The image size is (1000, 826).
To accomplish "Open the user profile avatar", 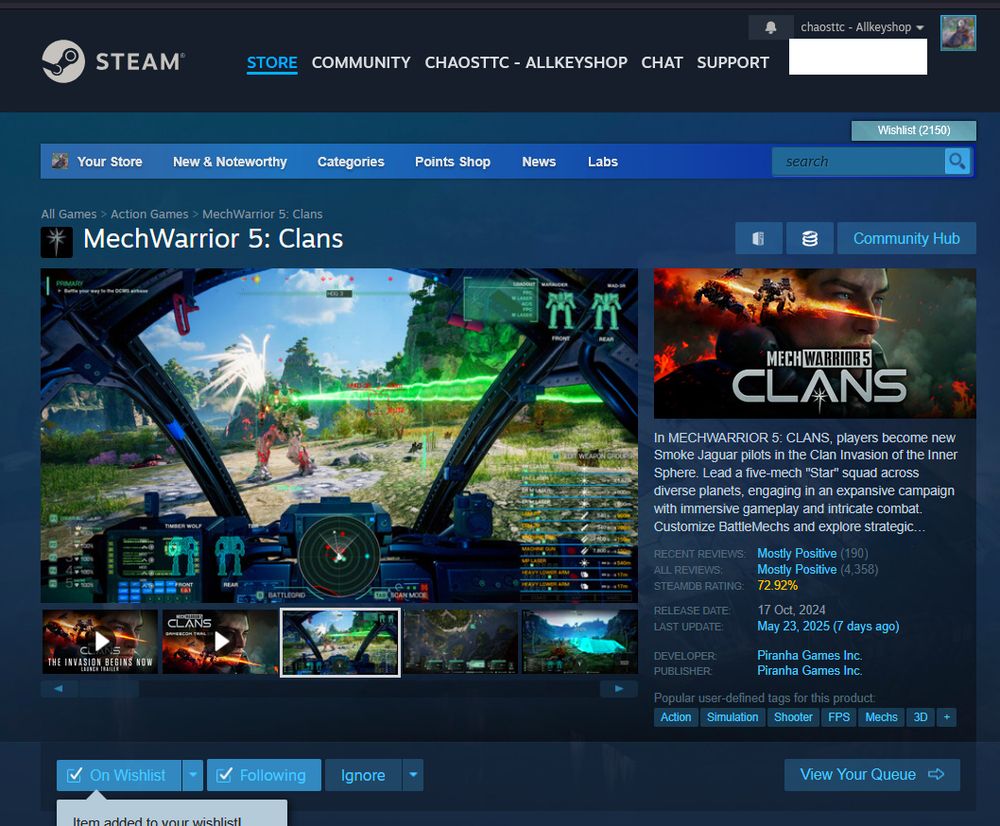I will click(x=957, y=33).
